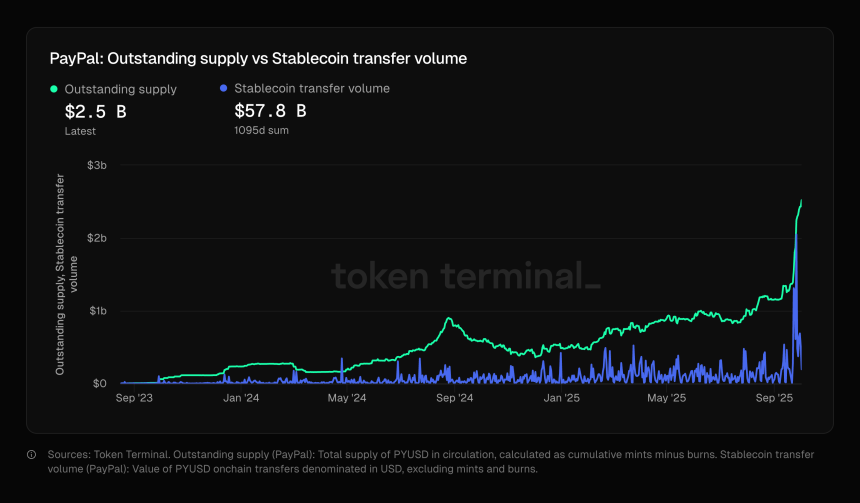Toggle the Stablecoin transfer volume legend label
The image size is (860, 503).
coord(311,89)
